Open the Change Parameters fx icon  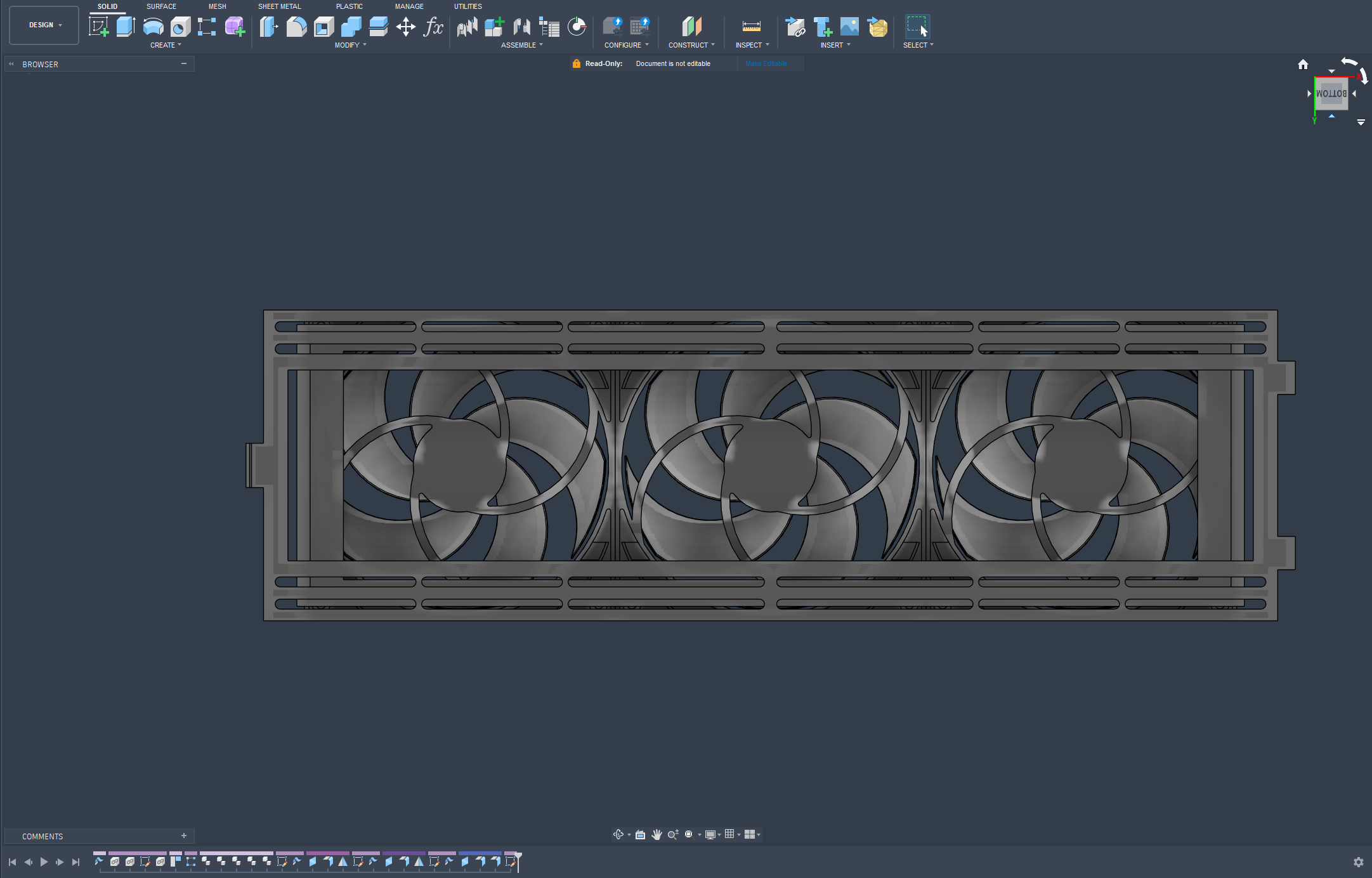433,27
